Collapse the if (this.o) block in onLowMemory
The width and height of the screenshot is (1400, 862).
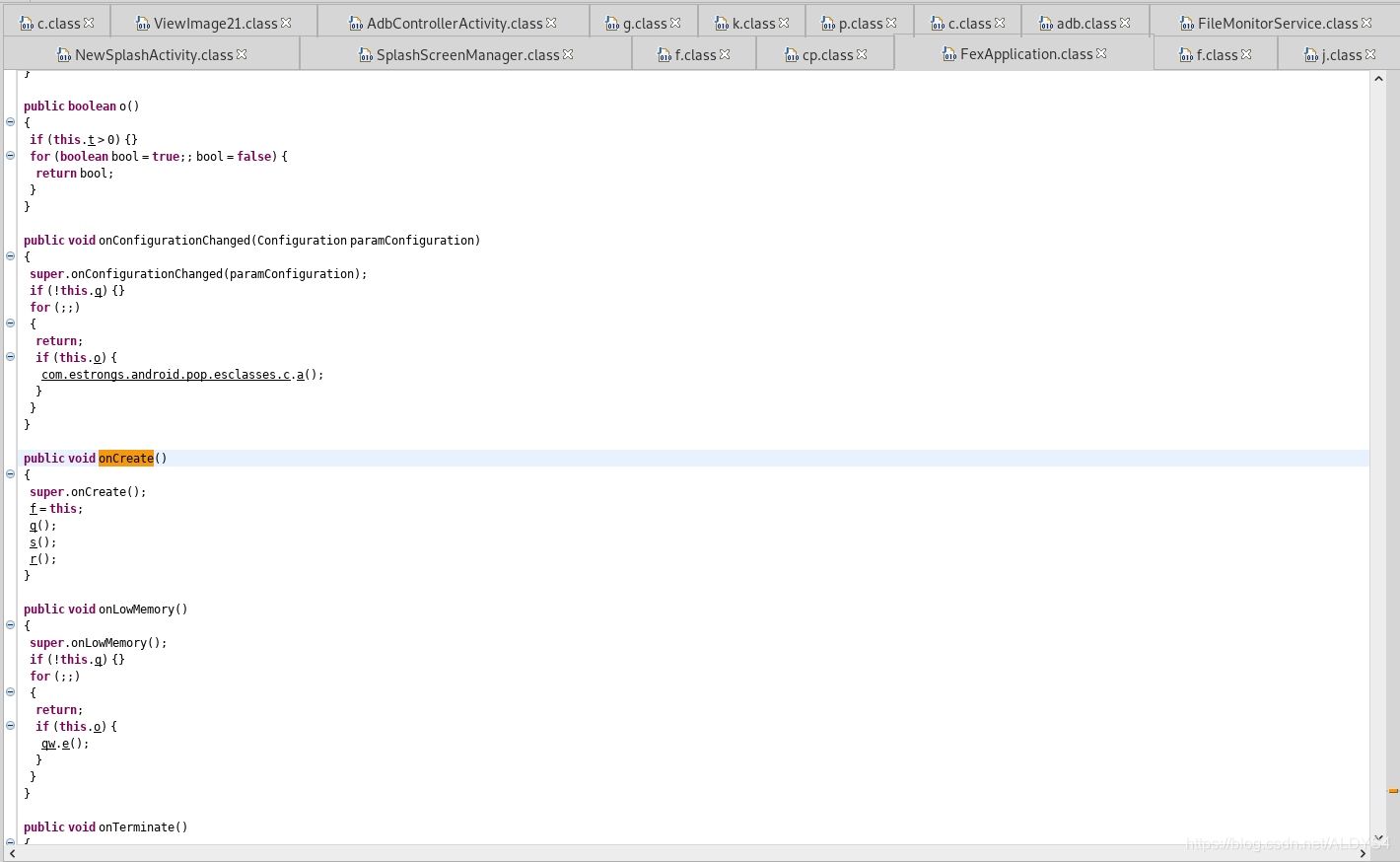10,726
